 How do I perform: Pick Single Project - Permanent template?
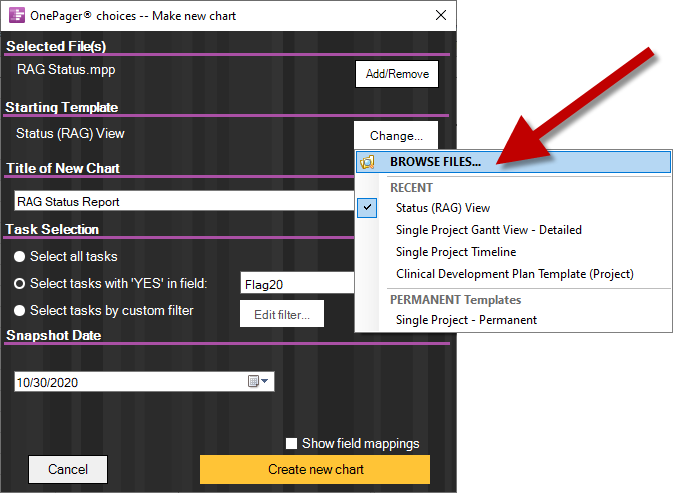coord(466,320)
